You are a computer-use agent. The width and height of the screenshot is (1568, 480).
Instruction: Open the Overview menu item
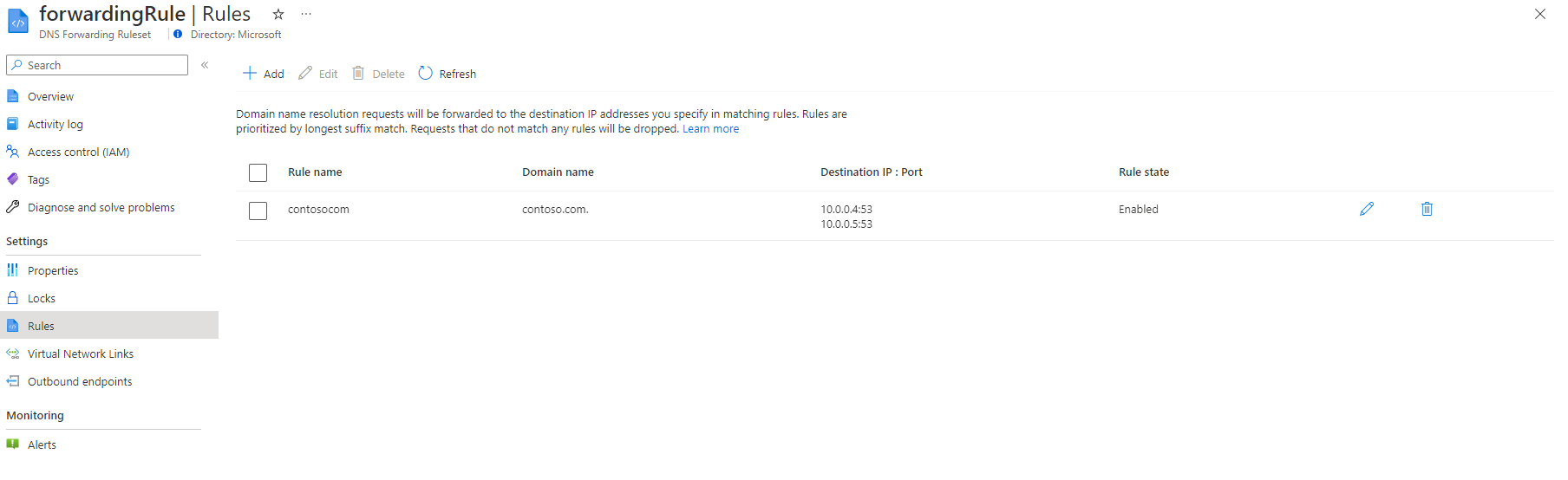(x=50, y=96)
